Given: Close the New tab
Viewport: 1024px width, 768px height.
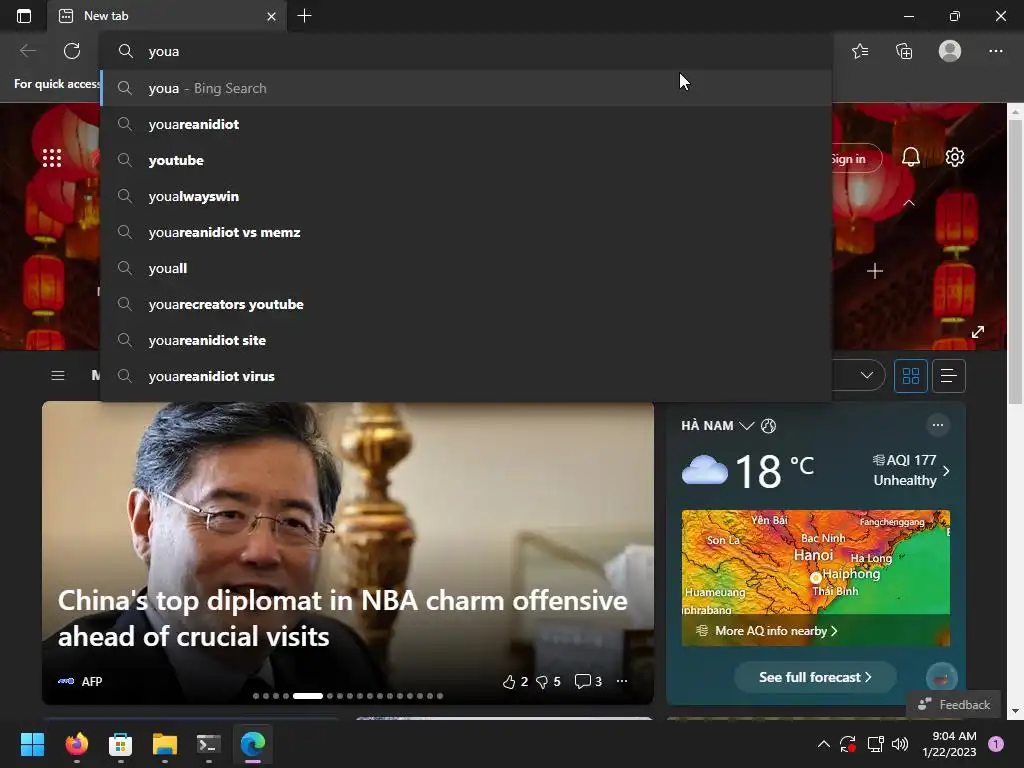Looking at the screenshot, I should (272, 16).
